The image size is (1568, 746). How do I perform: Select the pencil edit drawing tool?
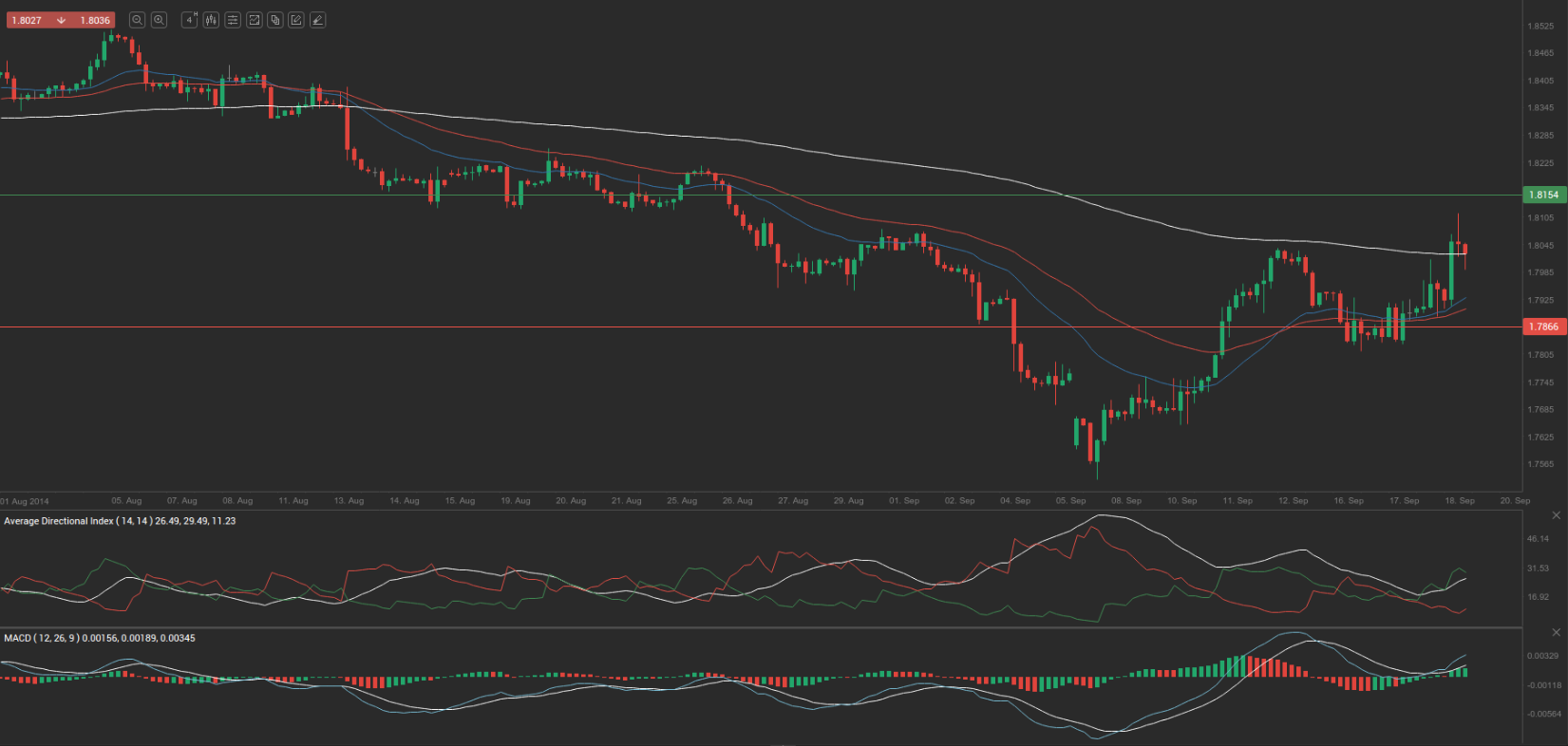pyautogui.click(x=296, y=20)
